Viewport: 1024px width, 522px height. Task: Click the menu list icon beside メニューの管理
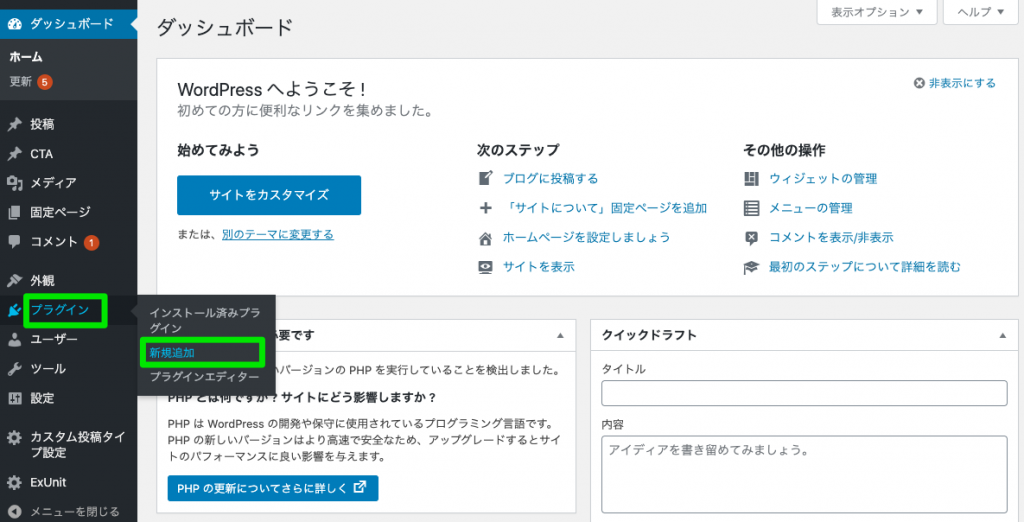point(752,208)
